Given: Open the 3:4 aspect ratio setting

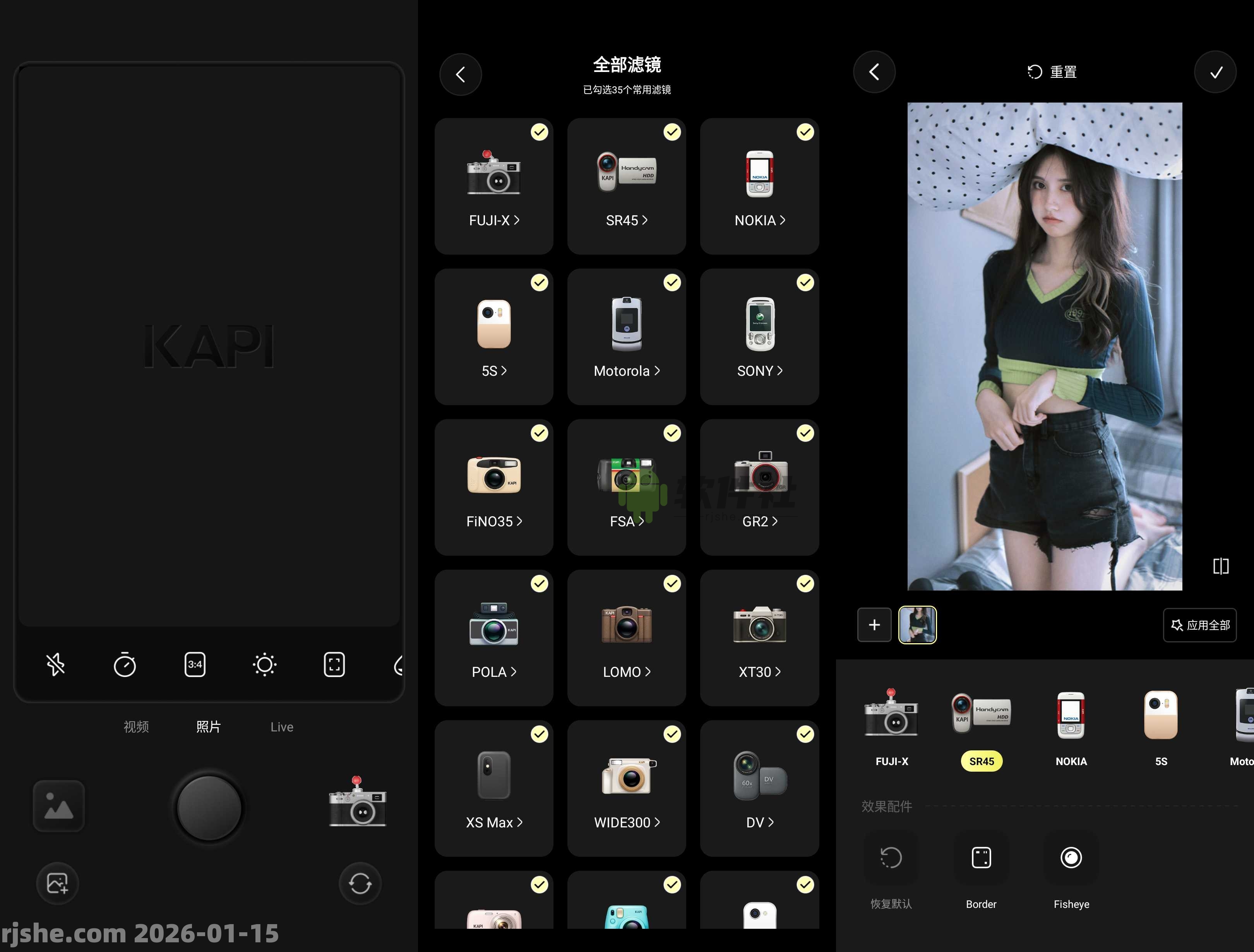Looking at the screenshot, I should point(194,664).
